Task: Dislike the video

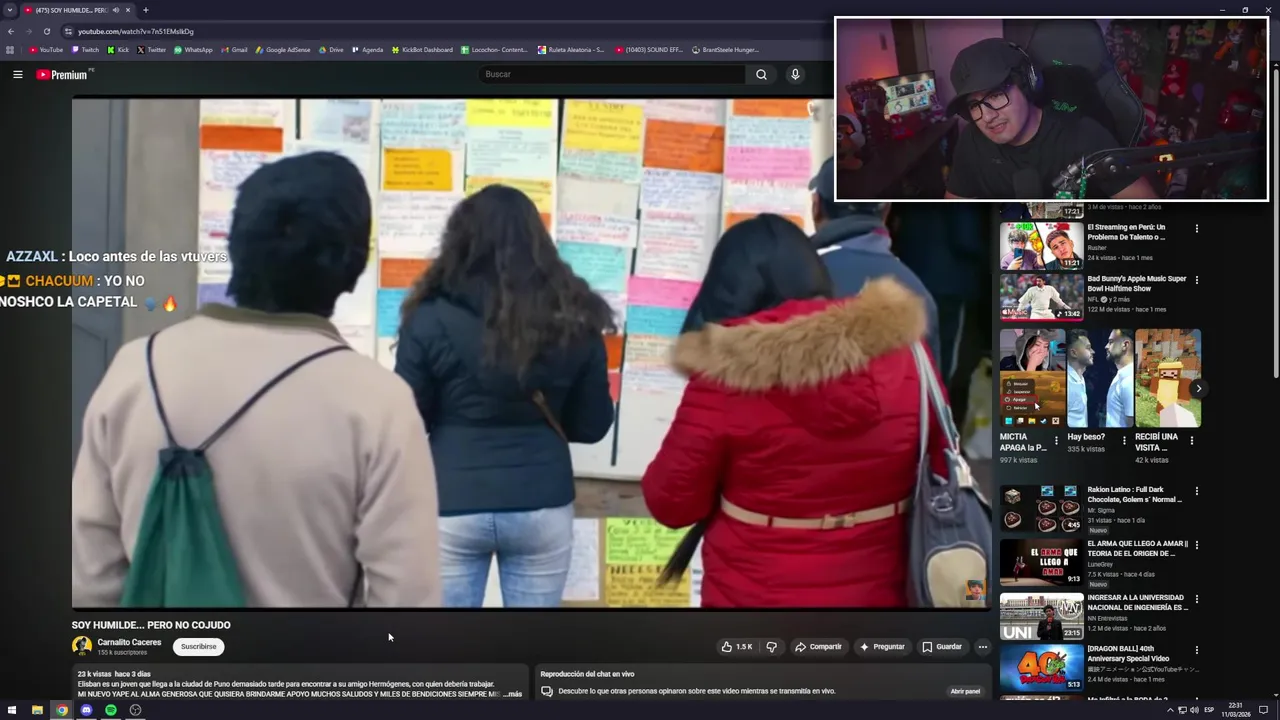Action: point(771,647)
